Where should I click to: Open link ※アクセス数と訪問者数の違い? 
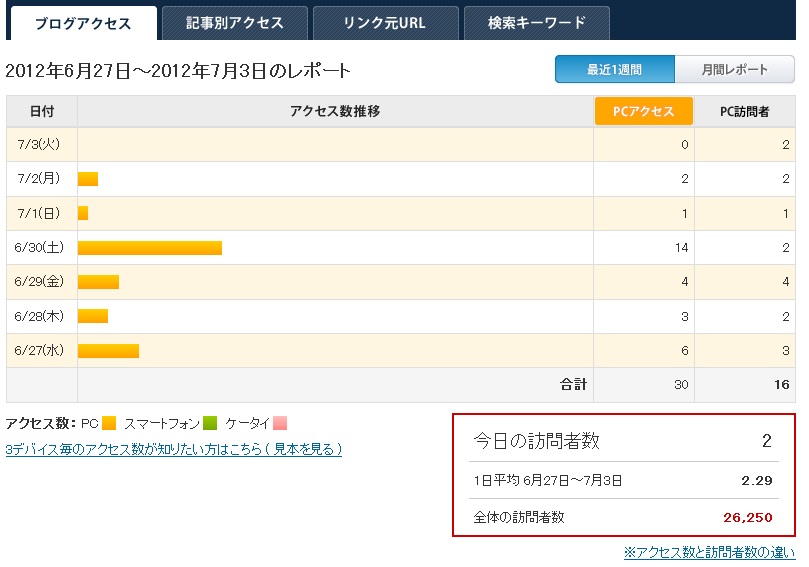click(709, 552)
